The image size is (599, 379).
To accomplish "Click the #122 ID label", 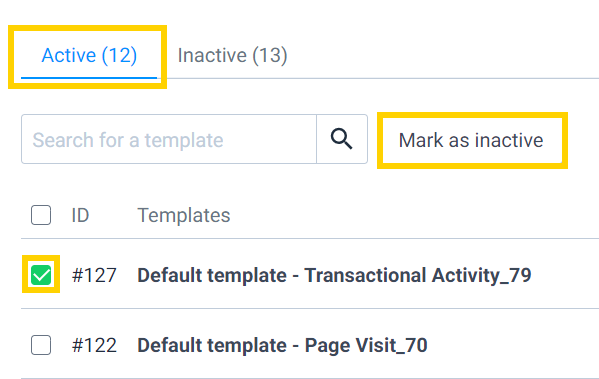I will 94,345.
